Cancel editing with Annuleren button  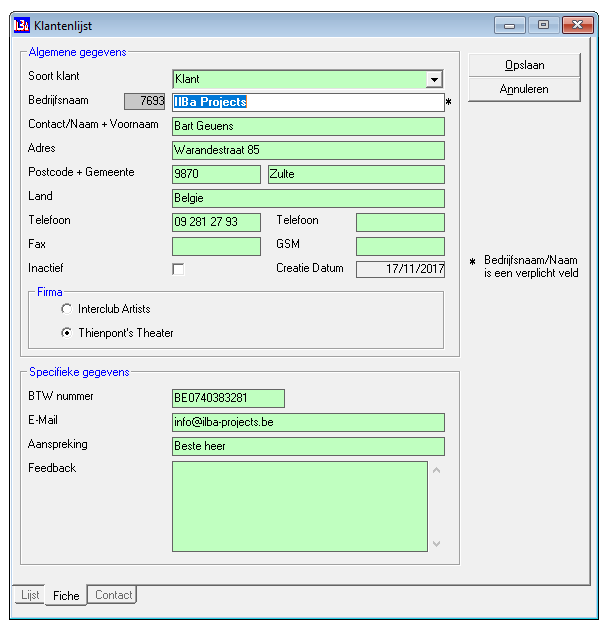click(524, 89)
